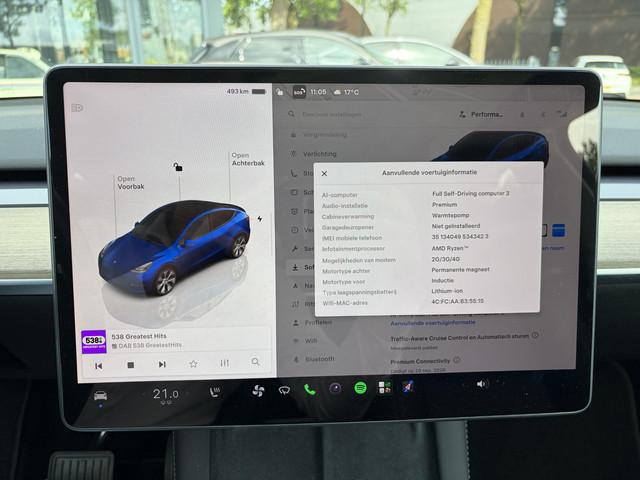Image resolution: width=640 pixels, height=480 pixels.
Task: Tap the Niet geïnstalleerd garage opener value
Action: (456, 226)
